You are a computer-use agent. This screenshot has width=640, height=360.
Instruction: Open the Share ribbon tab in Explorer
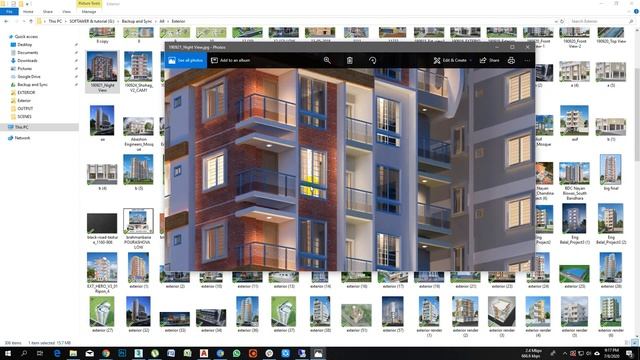coord(48,12)
